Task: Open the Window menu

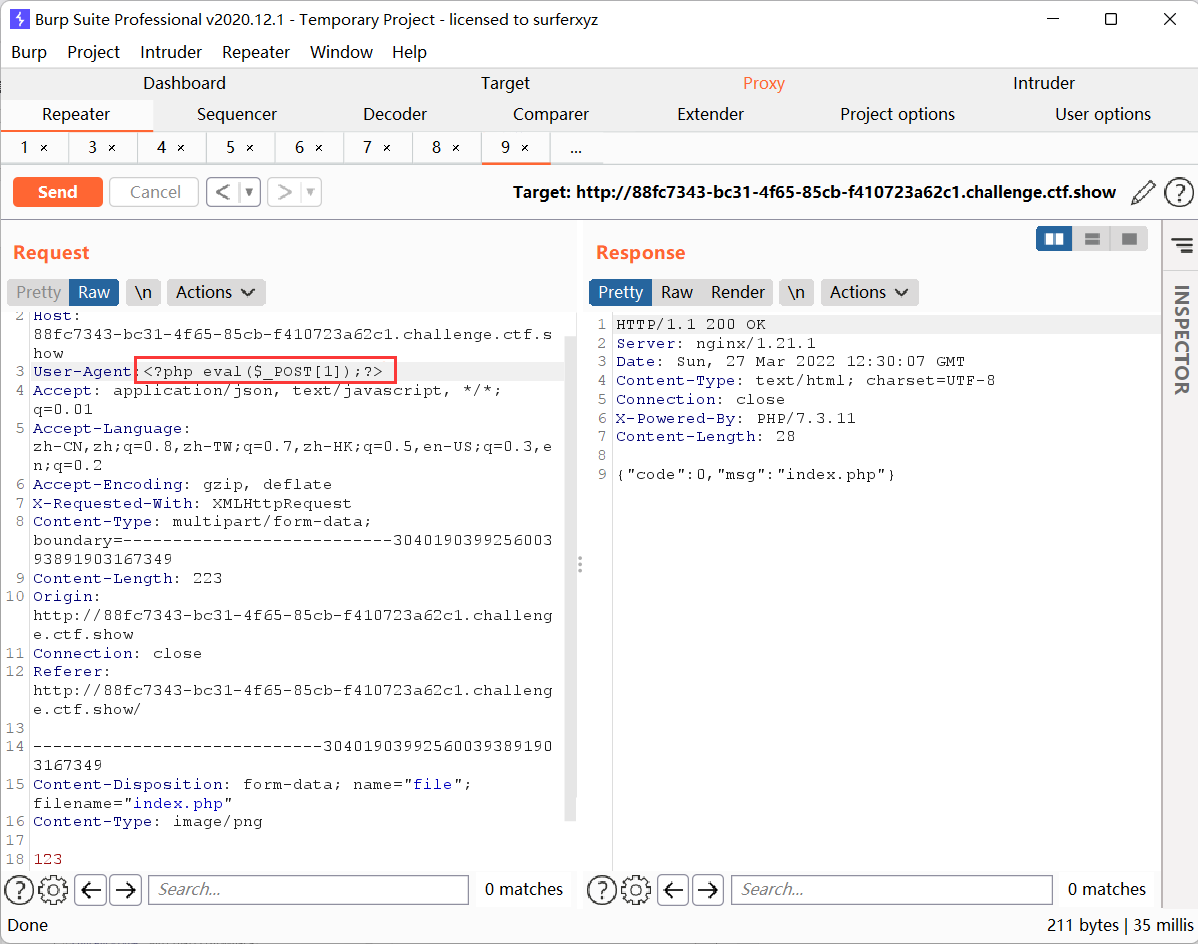Action: pyautogui.click(x=342, y=52)
